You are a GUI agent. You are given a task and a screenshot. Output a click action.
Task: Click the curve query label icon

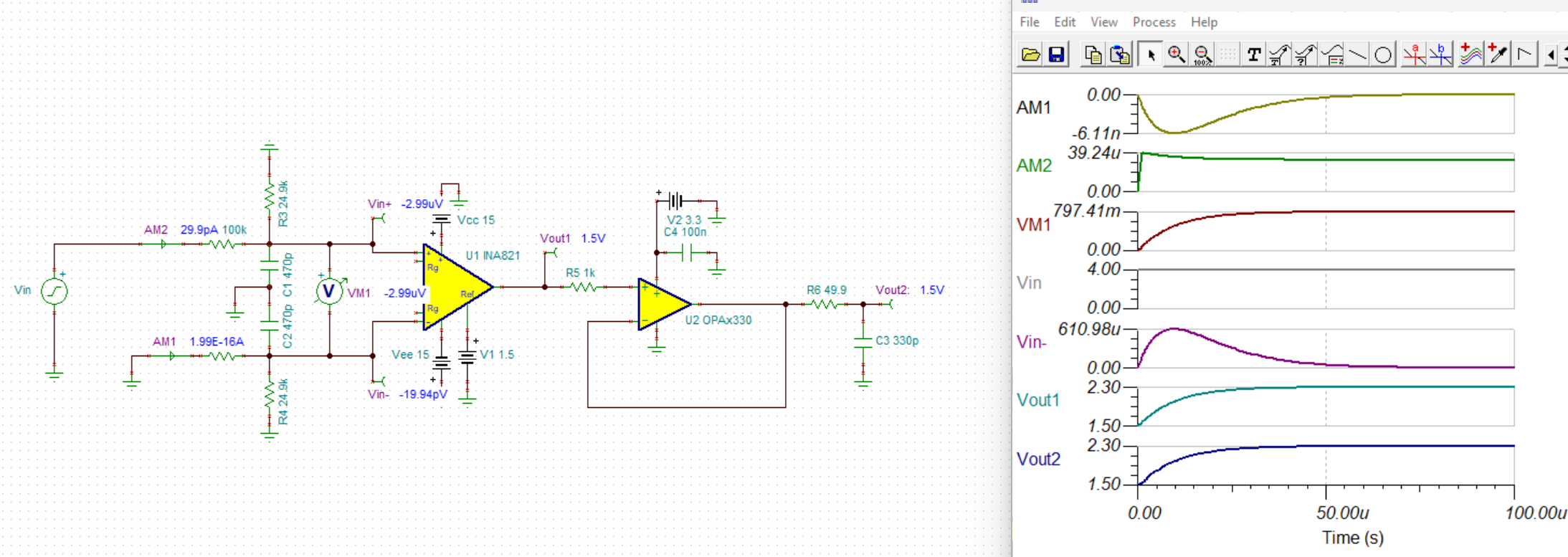pyautogui.click(x=1306, y=54)
